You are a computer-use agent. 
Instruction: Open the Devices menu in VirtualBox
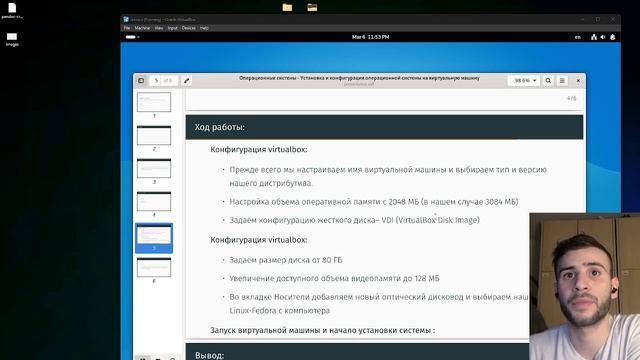pos(189,28)
